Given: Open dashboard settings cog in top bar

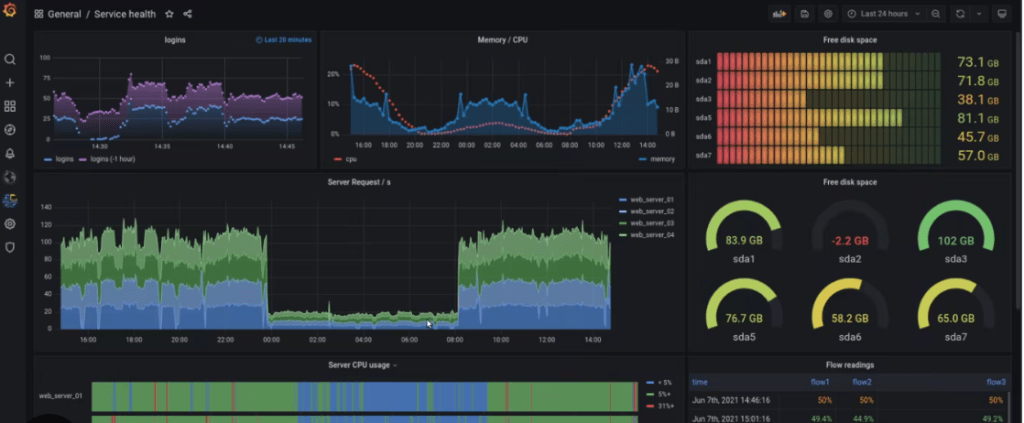Looking at the screenshot, I should click(828, 14).
